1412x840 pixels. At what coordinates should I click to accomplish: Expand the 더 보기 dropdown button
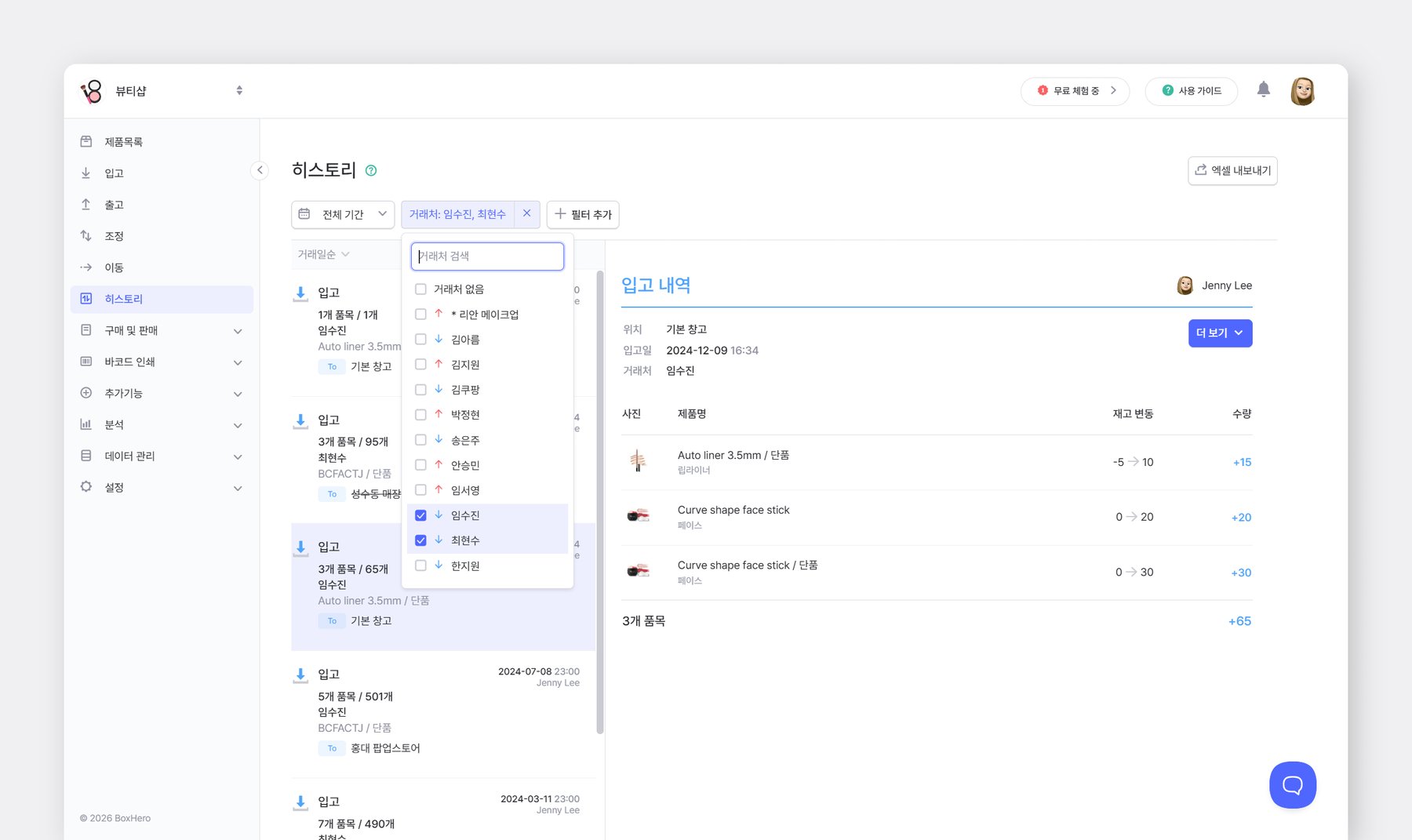tap(1220, 333)
